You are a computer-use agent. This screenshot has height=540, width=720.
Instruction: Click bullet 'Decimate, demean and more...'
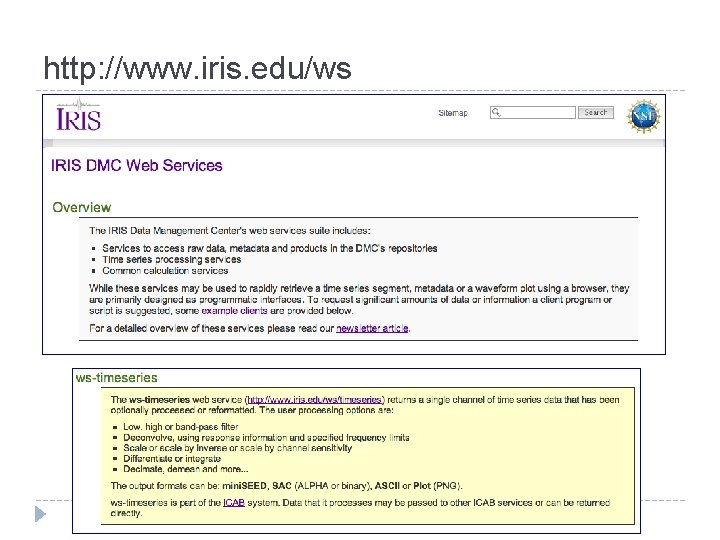[186, 469]
